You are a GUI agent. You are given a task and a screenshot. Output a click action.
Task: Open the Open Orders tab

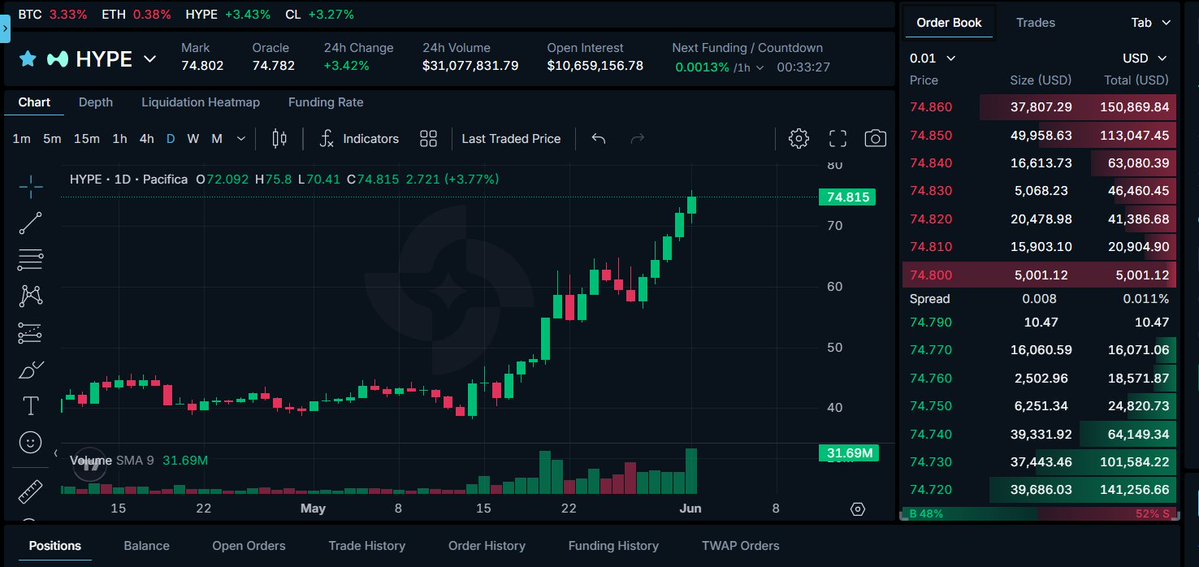pos(249,546)
